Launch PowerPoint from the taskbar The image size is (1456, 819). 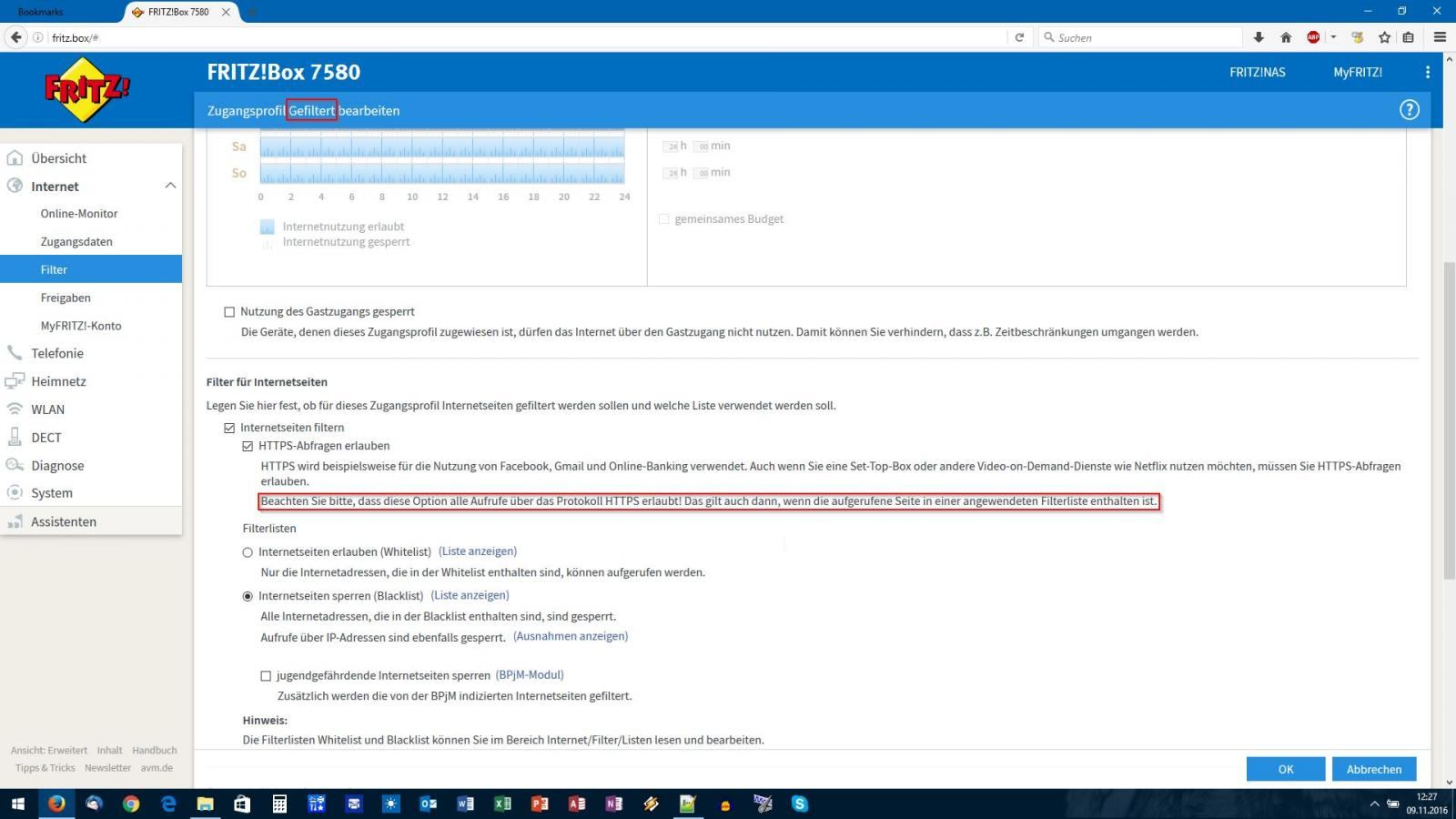coord(540,804)
